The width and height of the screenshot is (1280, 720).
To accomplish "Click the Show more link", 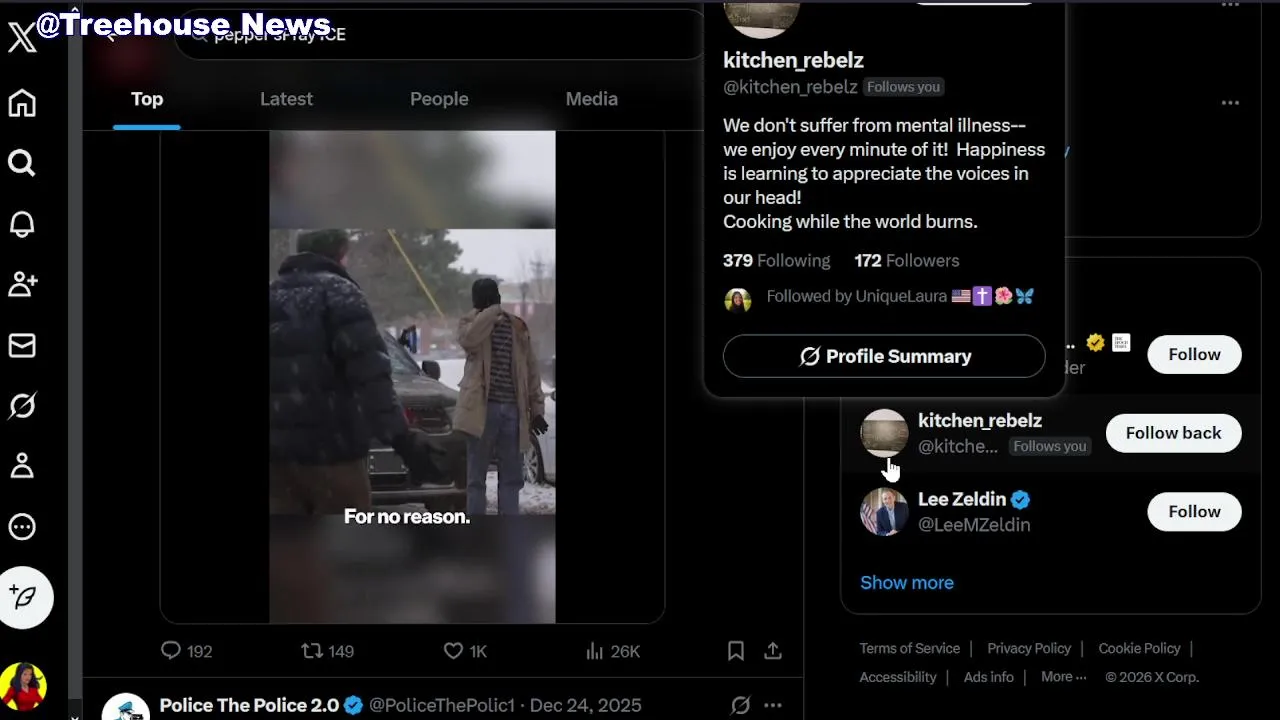I will (907, 582).
